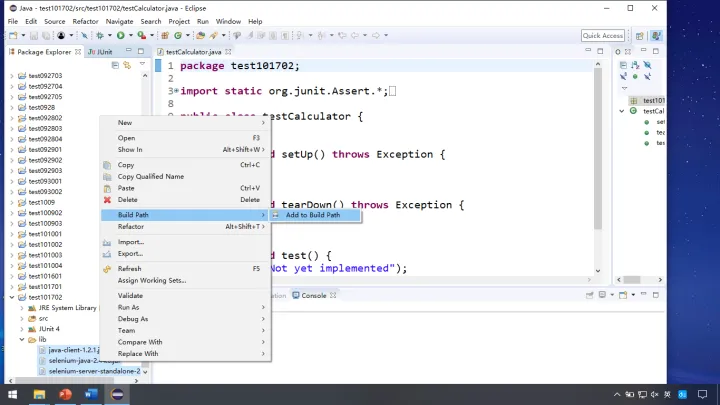
Task: Toggle the Java perspective button at top right
Action: click(x=656, y=36)
